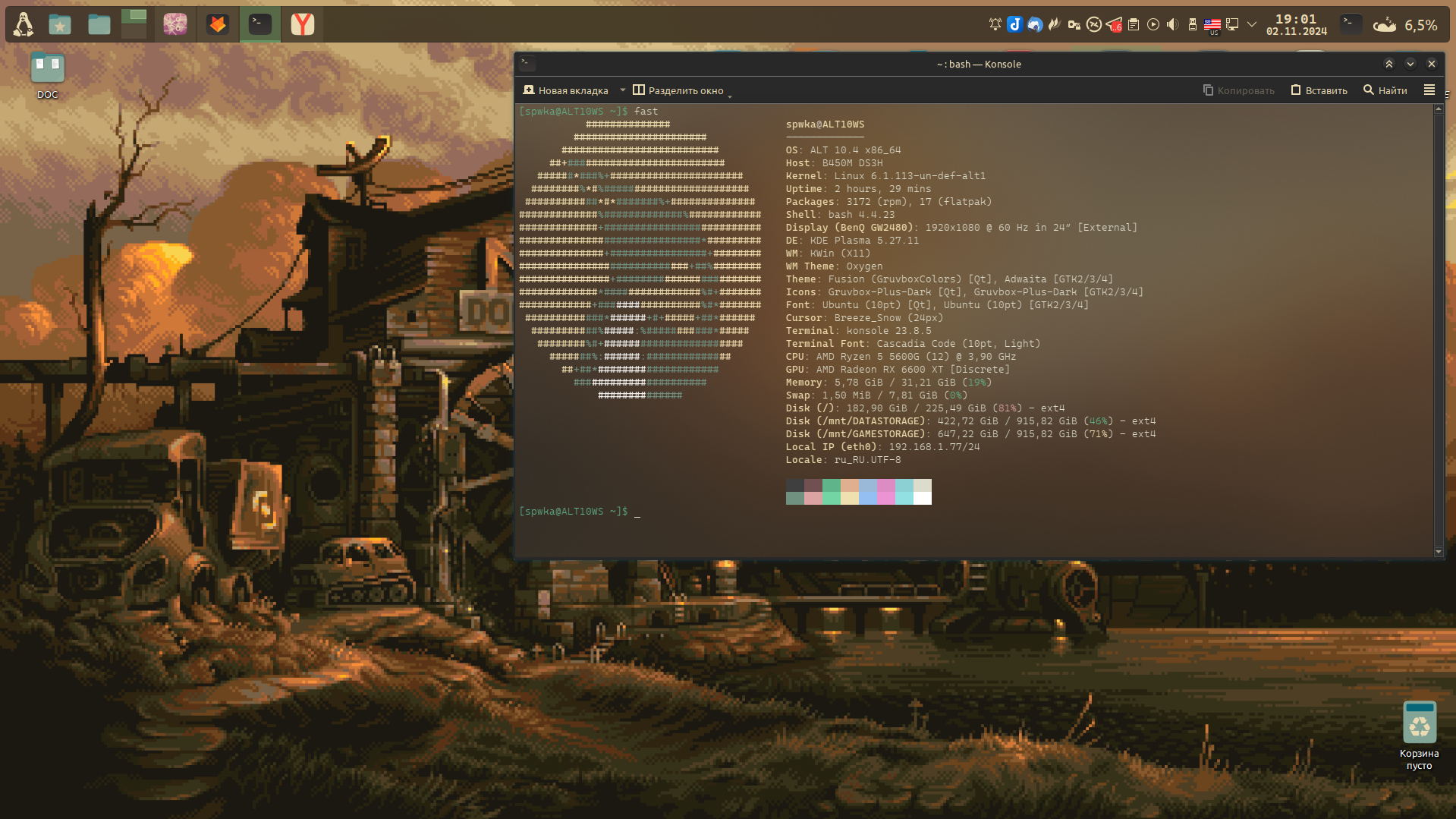Click the flame-shaped tray icon

click(x=1054, y=24)
